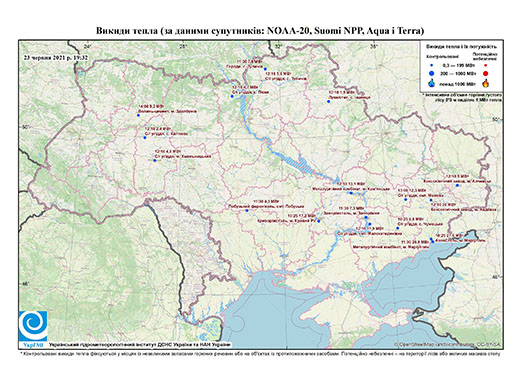520x368 pixels.
Task: Click blue marker at 15:30 7,3 МВт Запоріжжя
Action: click(366, 217)
